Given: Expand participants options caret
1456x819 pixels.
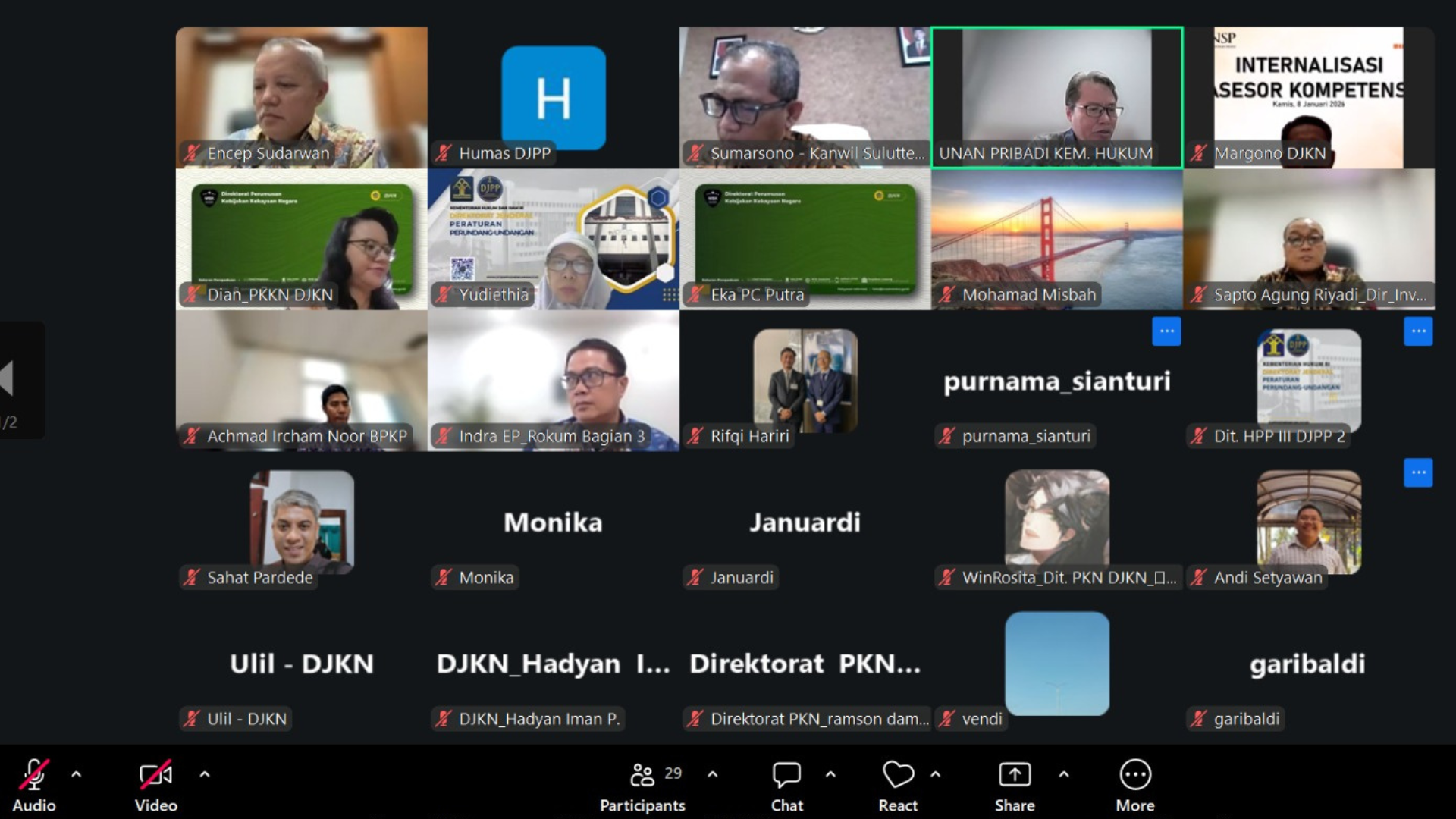Looking at the screenshot, I should pos(712,774).
